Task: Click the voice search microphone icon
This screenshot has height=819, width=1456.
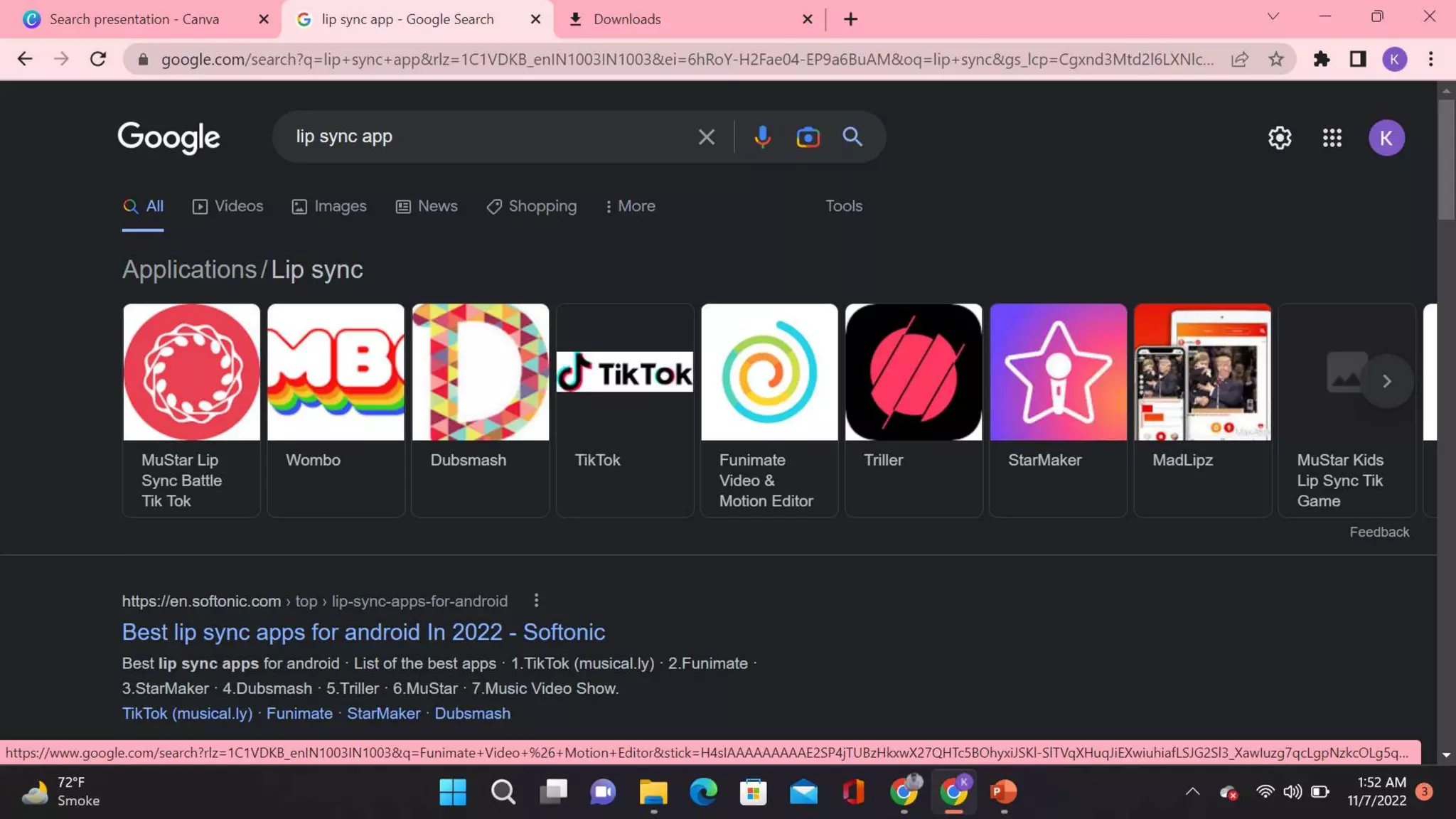Action: [x=762, y=136]
